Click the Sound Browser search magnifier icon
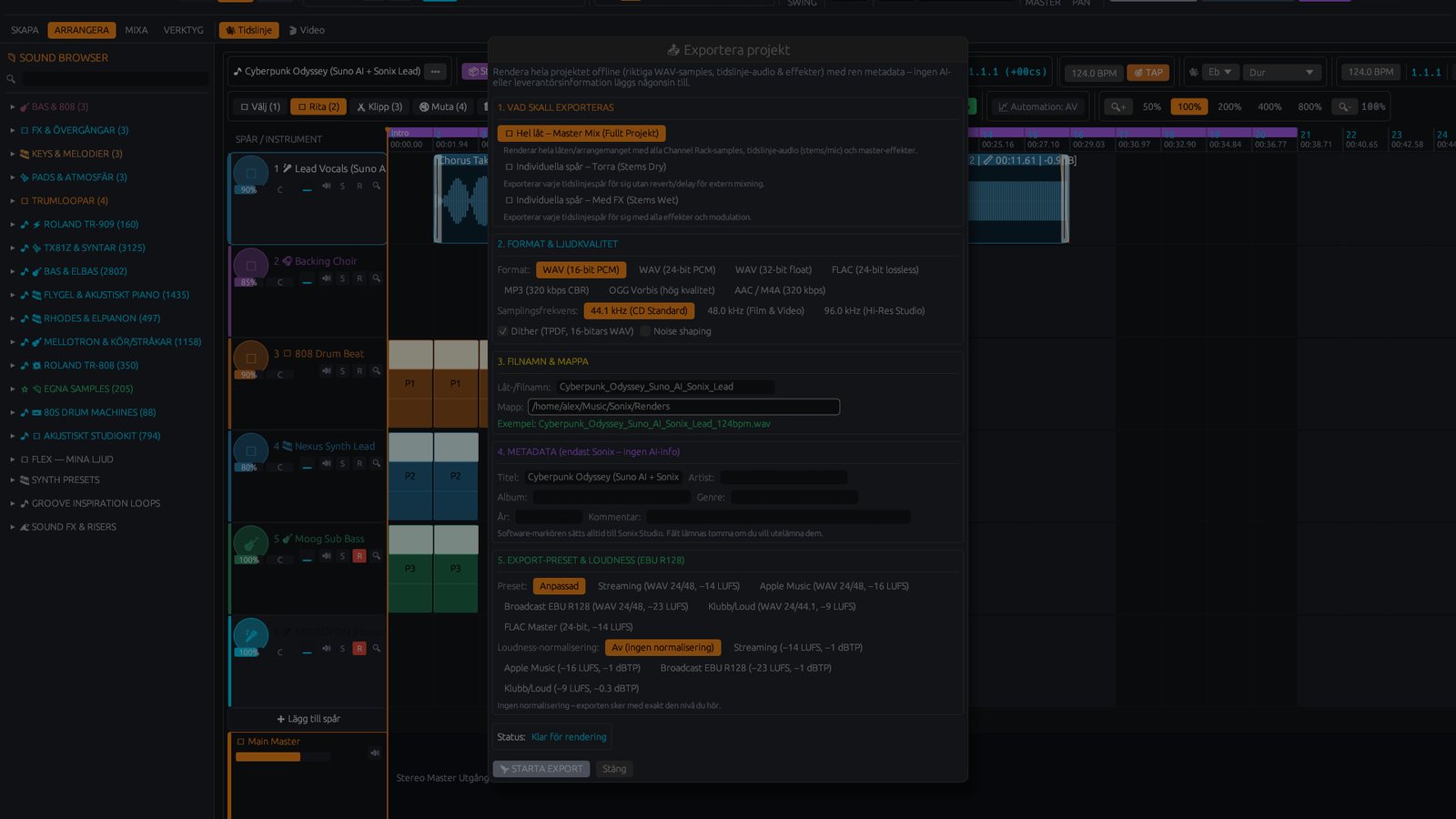This screenshot has height=819, width=1456. click(x=11, y=79)
